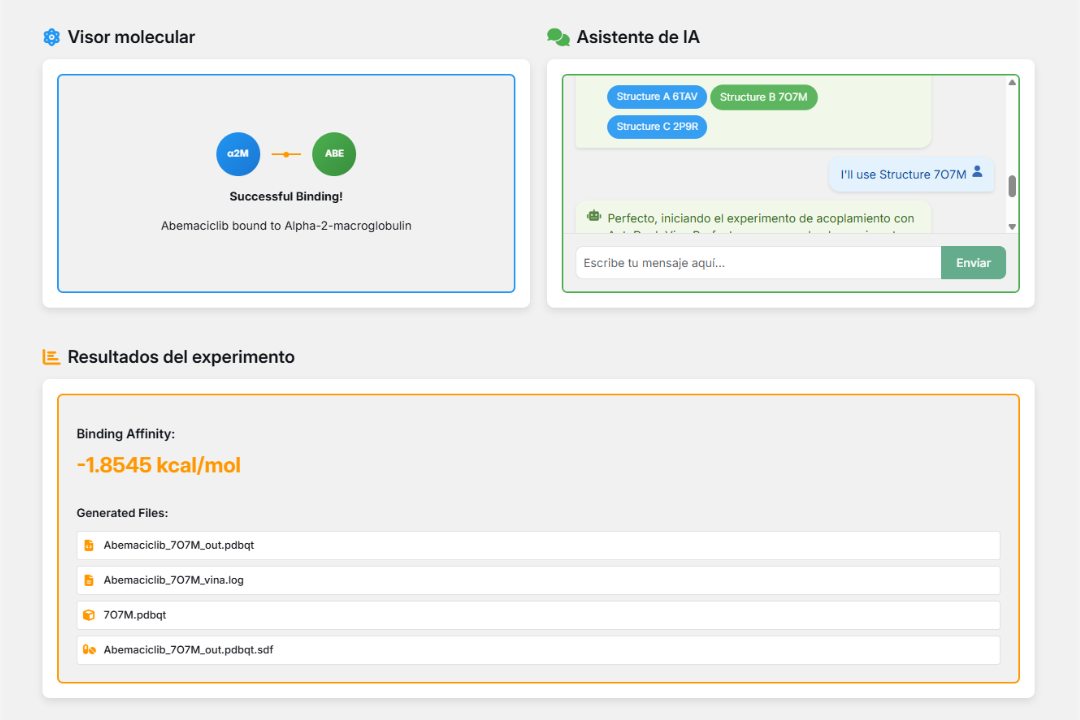
Task: Click file icon next to Abemaciclib_7O7M_out.pdbqt
Action: 89,546
